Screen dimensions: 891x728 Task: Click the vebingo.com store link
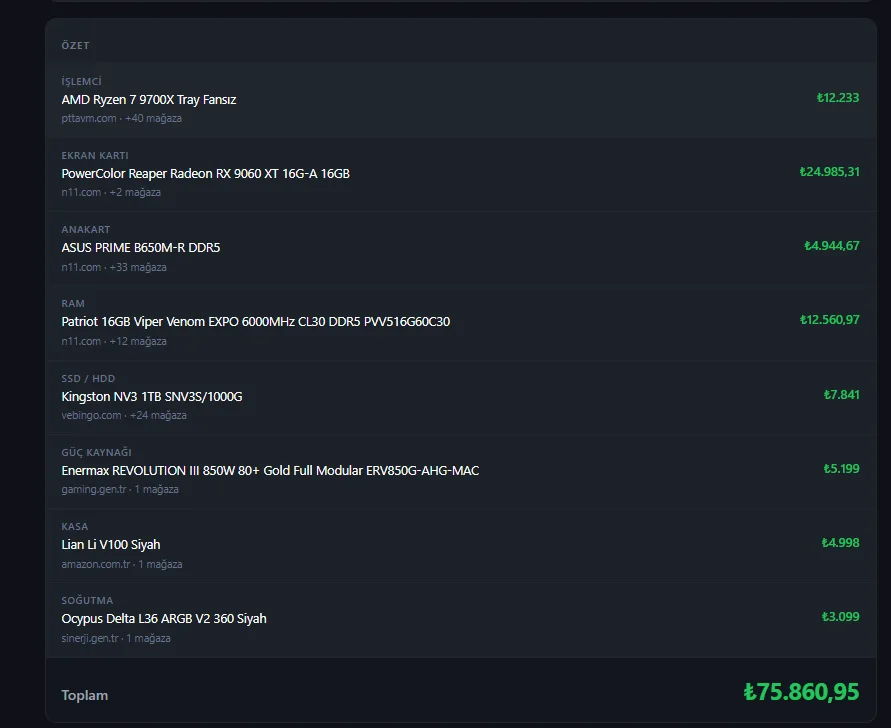click(91, 415)
